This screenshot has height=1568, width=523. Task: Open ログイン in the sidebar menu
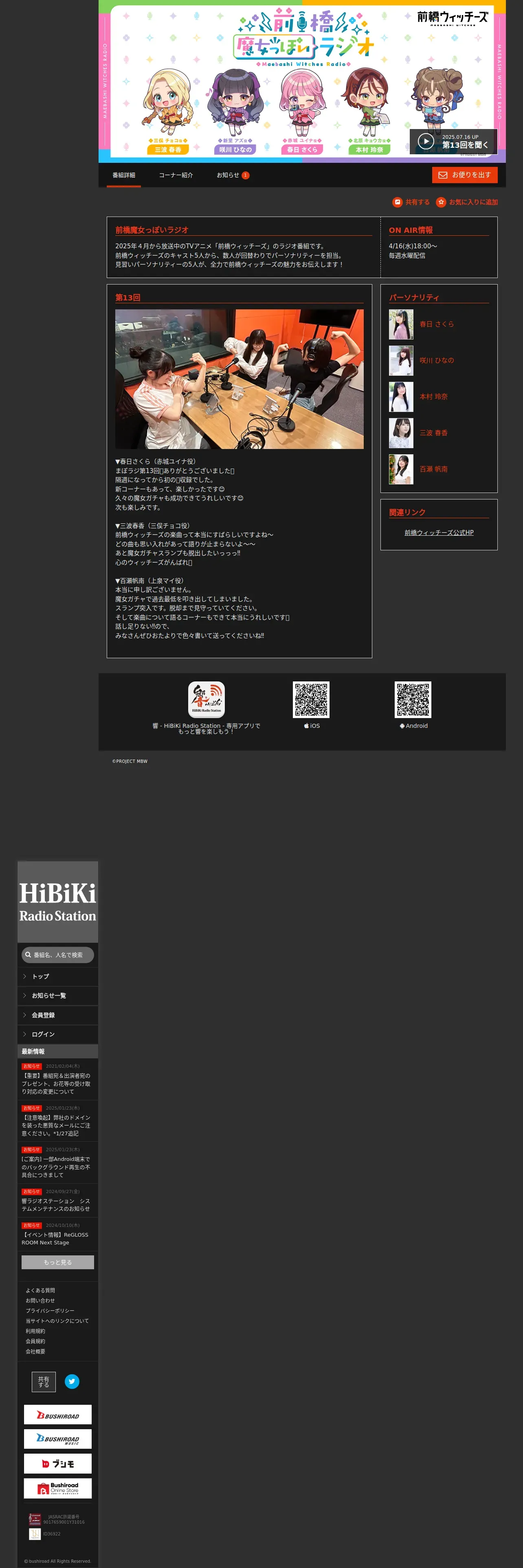[58, 1034]
